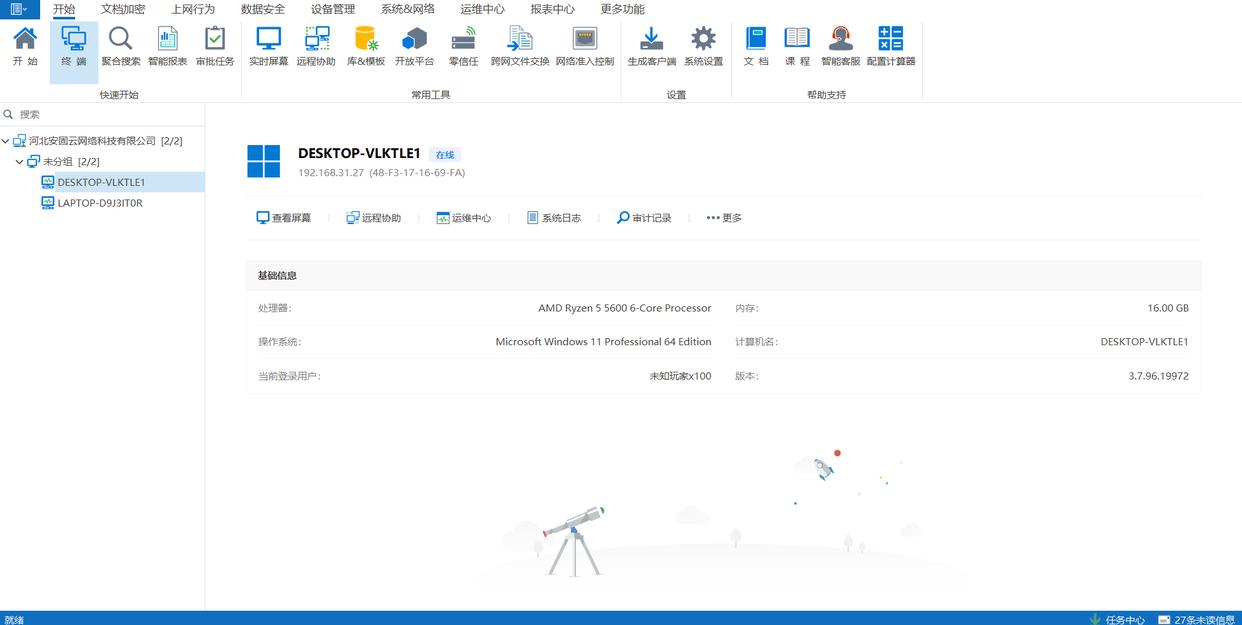Screen dimensions: 1242x625
Task: Open the application menu dropdown at top-left
Action: (19, 9)
